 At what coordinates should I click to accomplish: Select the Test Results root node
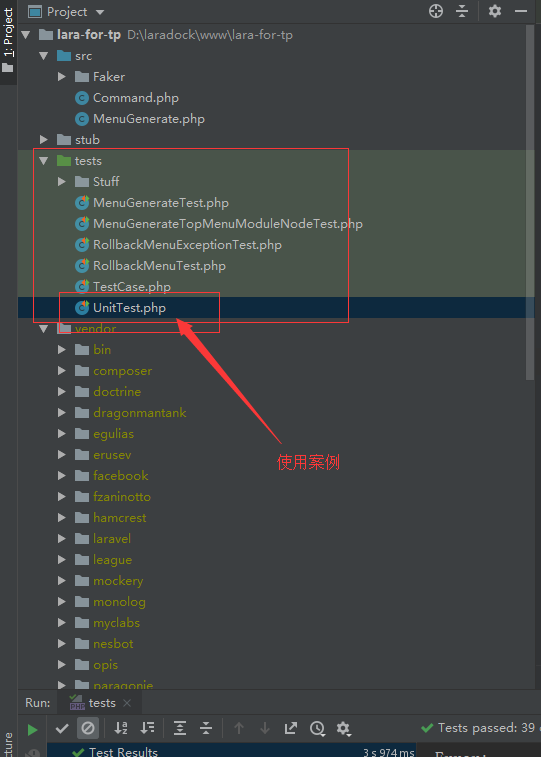click(x=231, y=750)
